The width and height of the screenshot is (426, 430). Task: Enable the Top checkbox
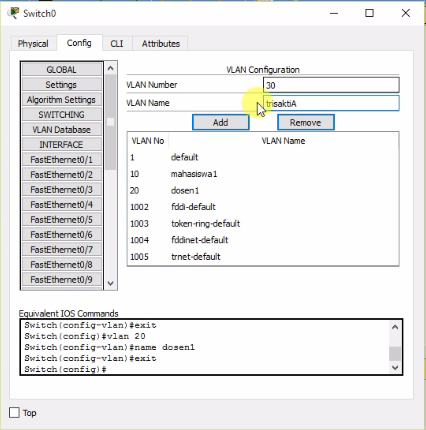[x=14, y=413]
